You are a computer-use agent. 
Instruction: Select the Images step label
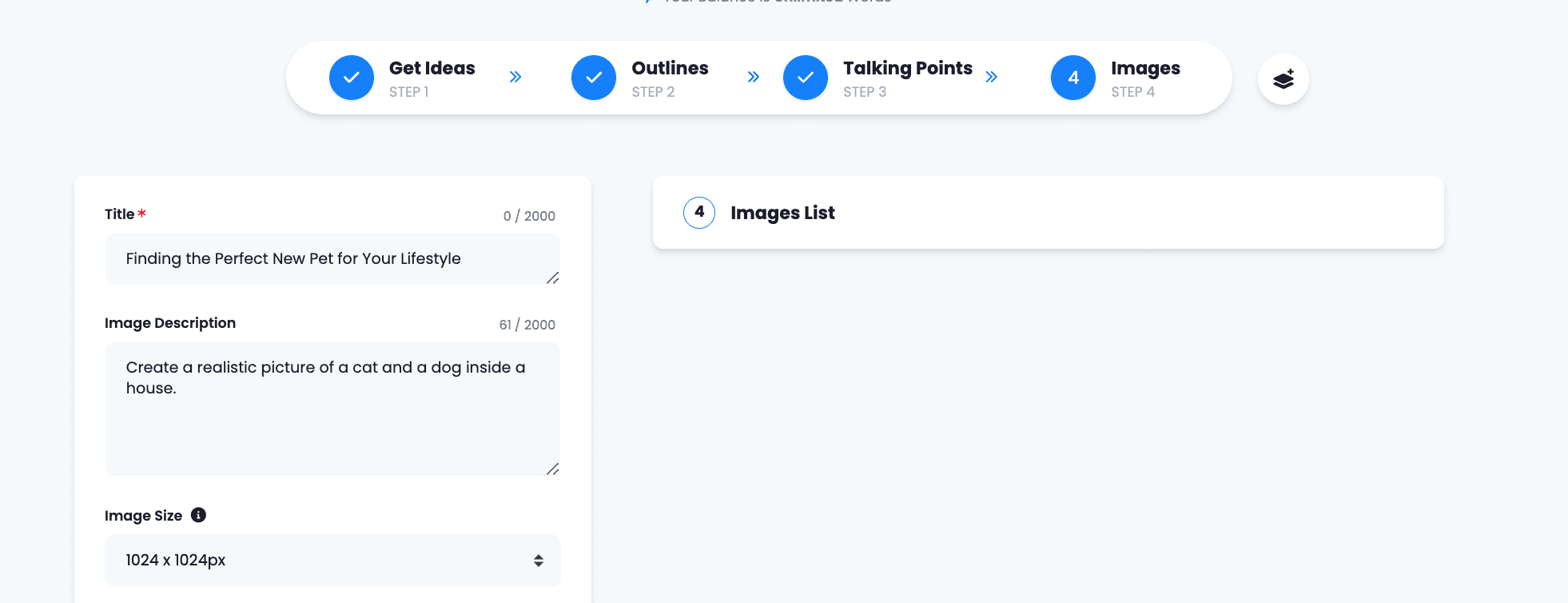pos(1145,69)
